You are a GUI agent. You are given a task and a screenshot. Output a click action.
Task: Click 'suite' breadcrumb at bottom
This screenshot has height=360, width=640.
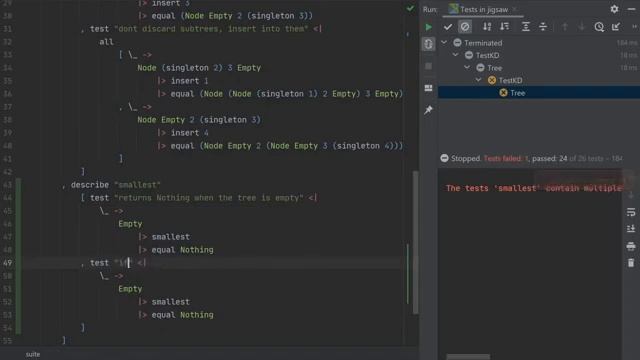point(33,354)
